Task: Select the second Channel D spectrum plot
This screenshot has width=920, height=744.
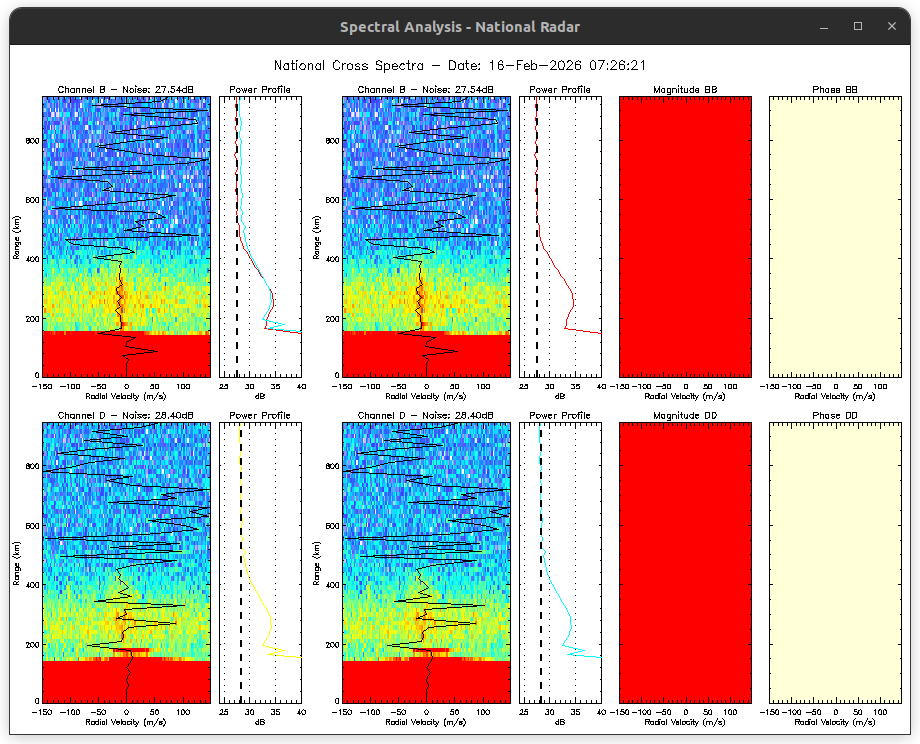Action: (426, 561)
